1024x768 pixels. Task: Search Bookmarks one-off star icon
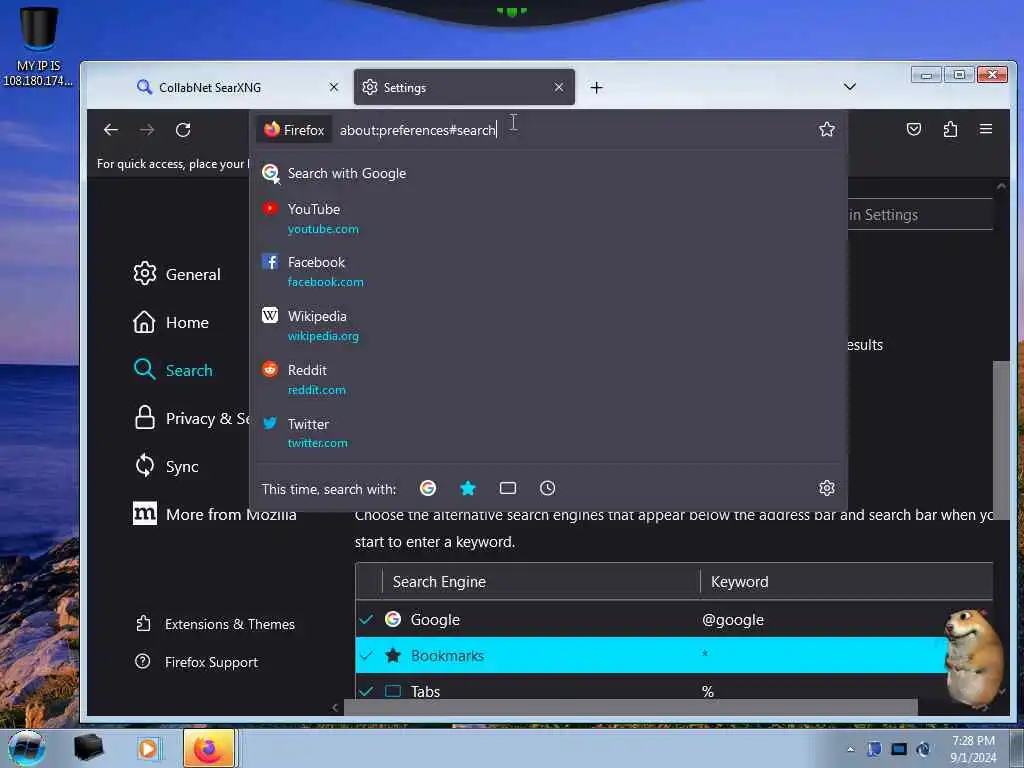tap(468, 488)
